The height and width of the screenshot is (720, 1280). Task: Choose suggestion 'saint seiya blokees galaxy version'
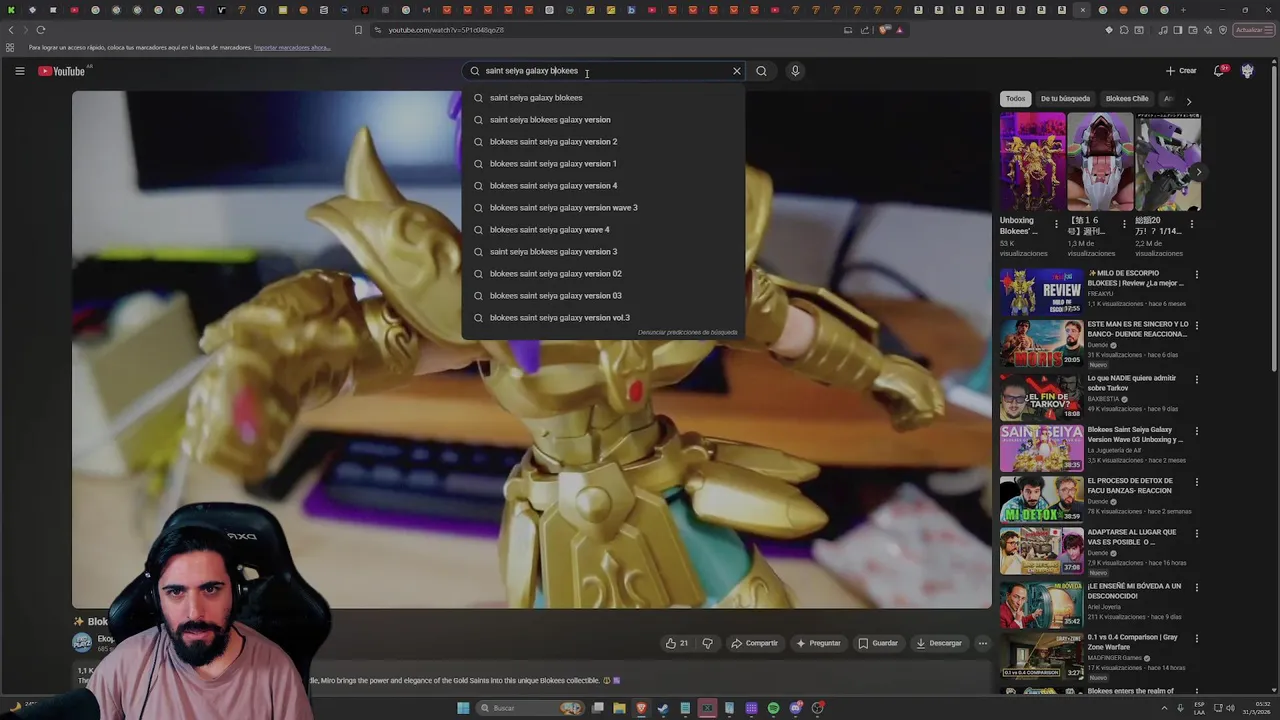click(603, 120)
